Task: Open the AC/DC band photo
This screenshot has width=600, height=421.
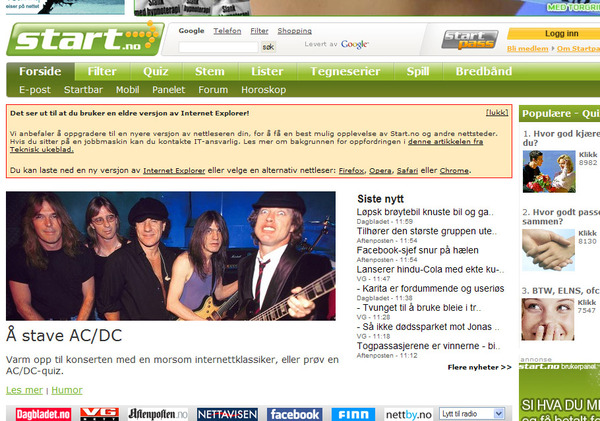Action: click(x=171, y=256)
